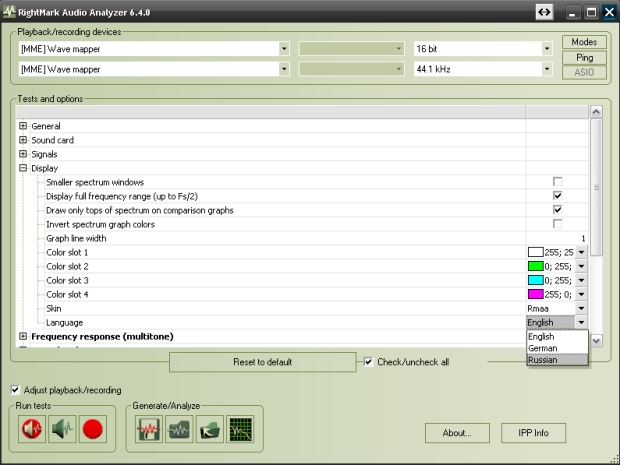Click the options list scrollbar thumb
The image size is (620, 465).
tap(596, 187)
